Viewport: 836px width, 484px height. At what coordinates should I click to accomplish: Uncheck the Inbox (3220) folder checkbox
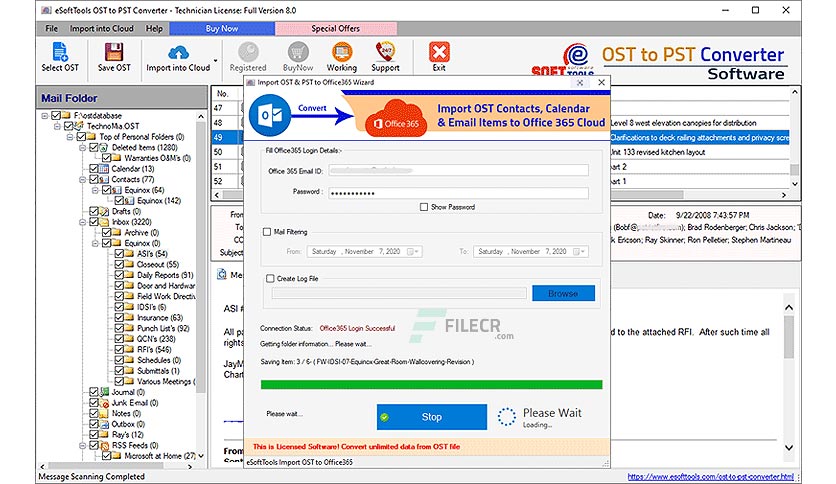click(x=94, y=222)
